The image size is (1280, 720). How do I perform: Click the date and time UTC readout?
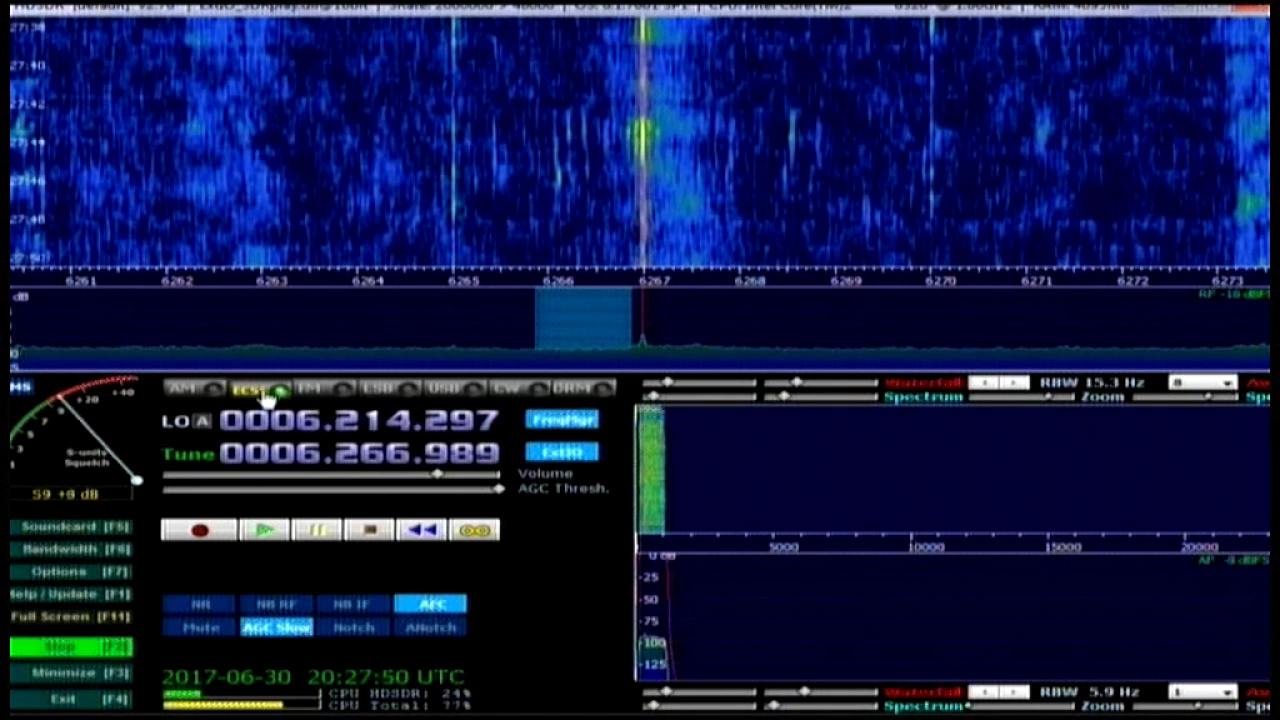[313, 677]
